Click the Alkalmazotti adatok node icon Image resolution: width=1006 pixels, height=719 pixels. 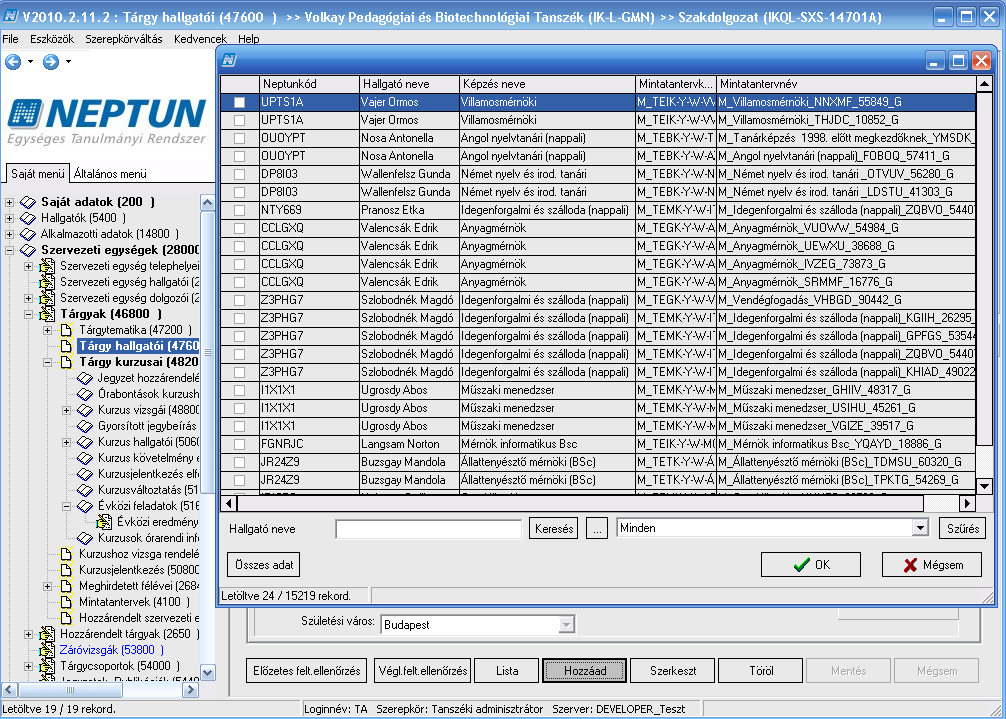click(x=28, y=234)
